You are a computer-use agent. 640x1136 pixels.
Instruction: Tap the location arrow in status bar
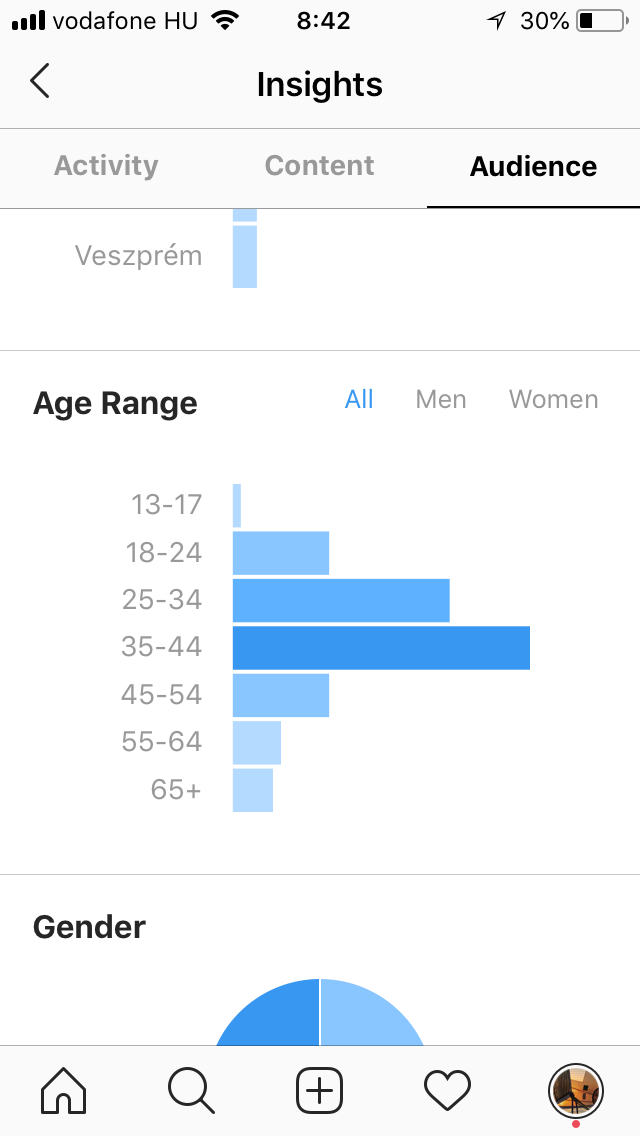click(497, 19)
